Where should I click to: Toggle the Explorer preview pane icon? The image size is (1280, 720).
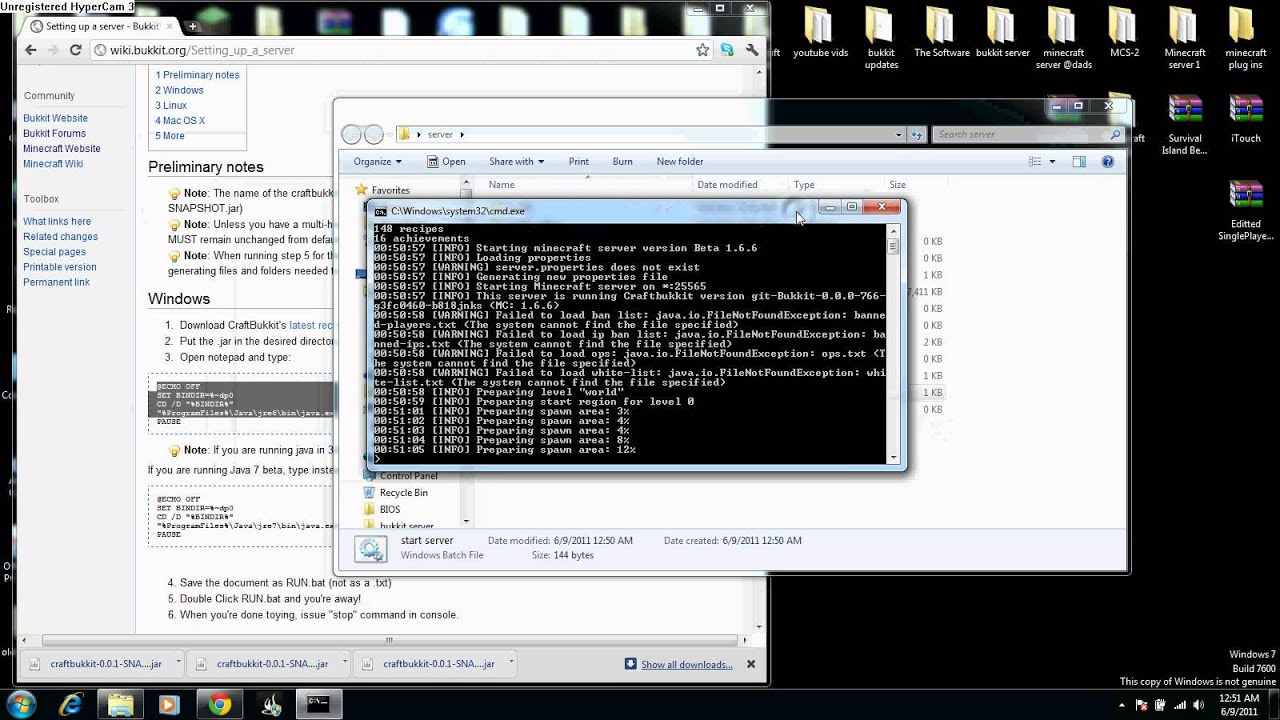1079,161
